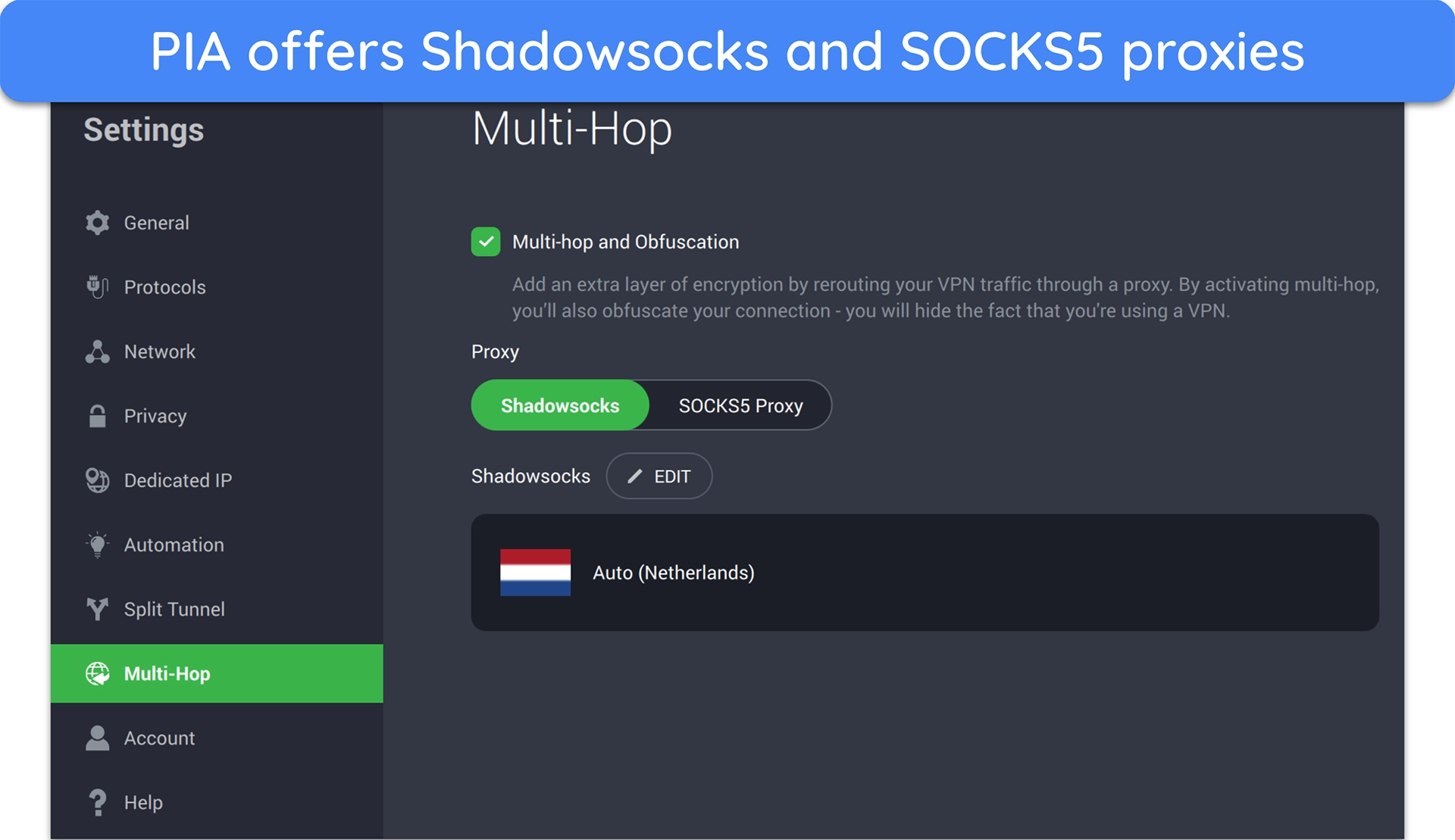Select the General settings gear icon

pos(98,222)
